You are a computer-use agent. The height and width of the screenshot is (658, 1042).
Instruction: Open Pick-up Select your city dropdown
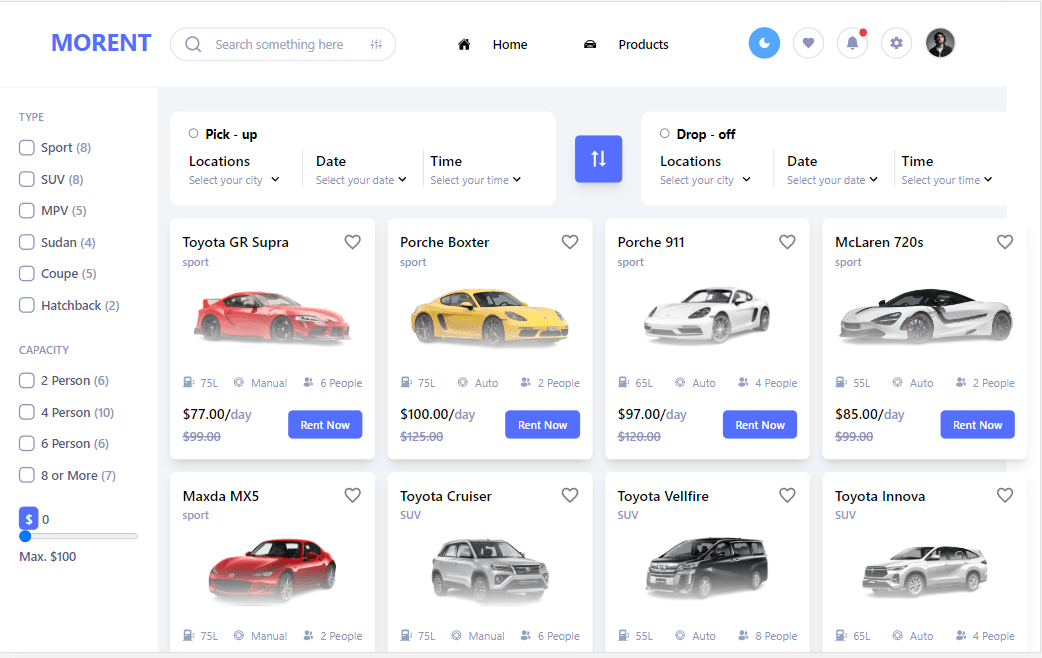tap(234, 180)
